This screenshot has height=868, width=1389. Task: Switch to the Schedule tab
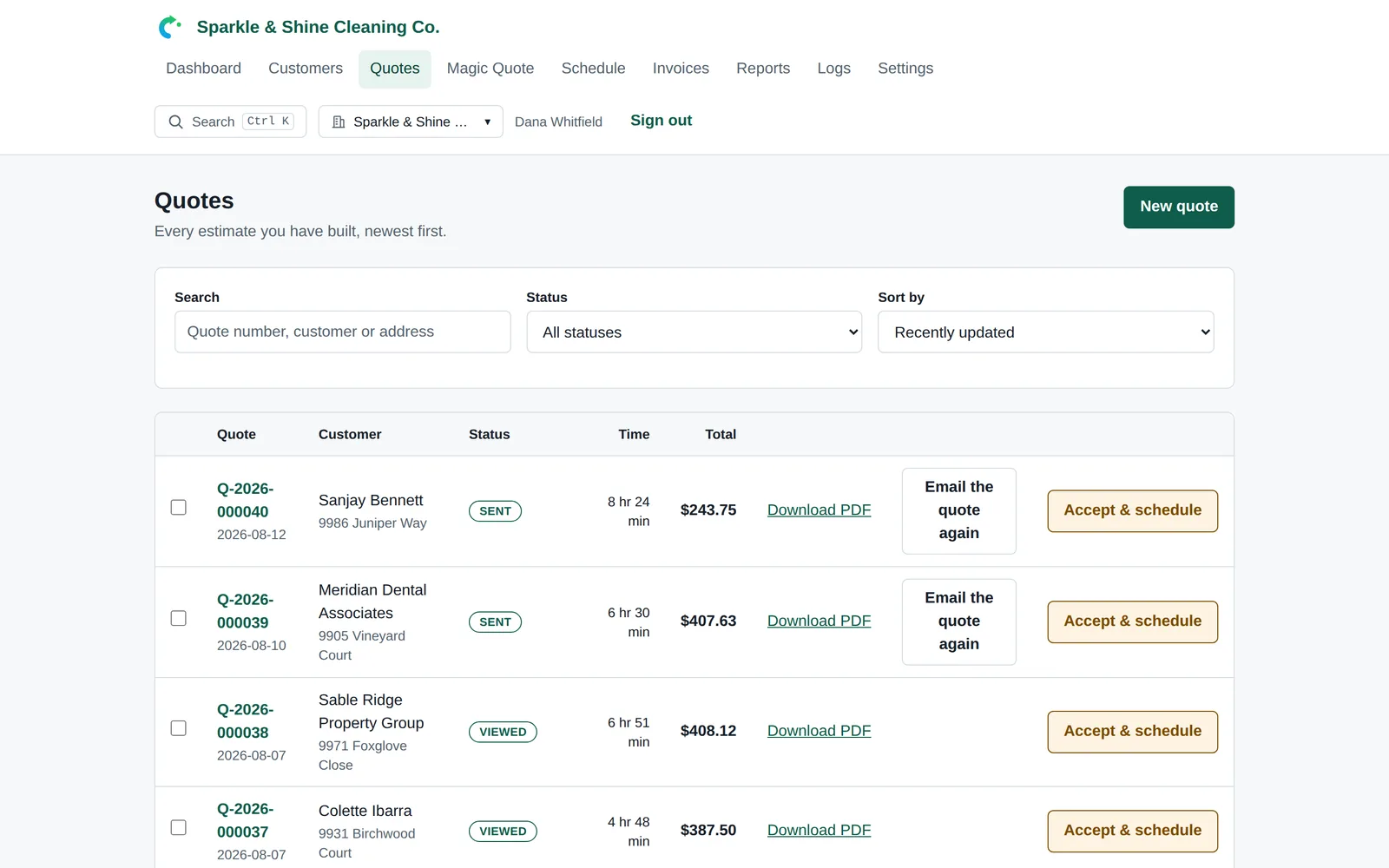[x=593, y=69]
